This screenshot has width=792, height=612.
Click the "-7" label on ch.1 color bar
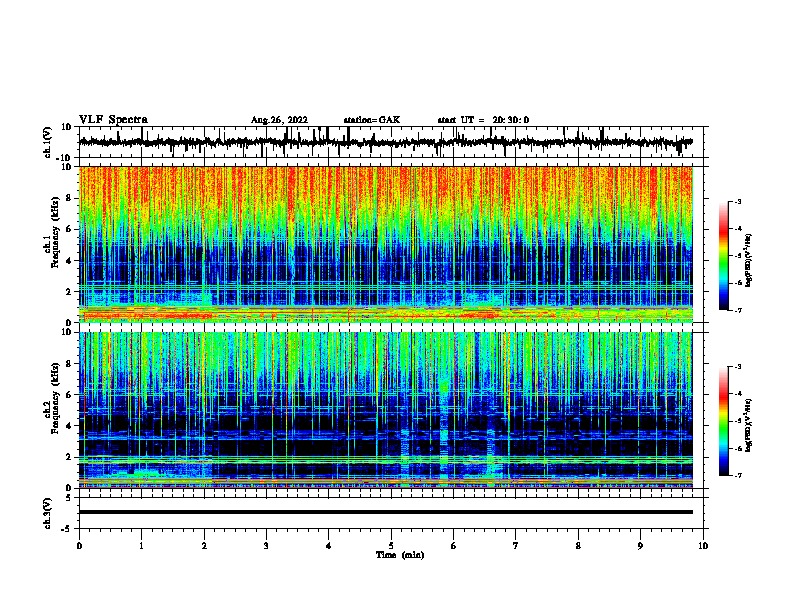[737, 310]
